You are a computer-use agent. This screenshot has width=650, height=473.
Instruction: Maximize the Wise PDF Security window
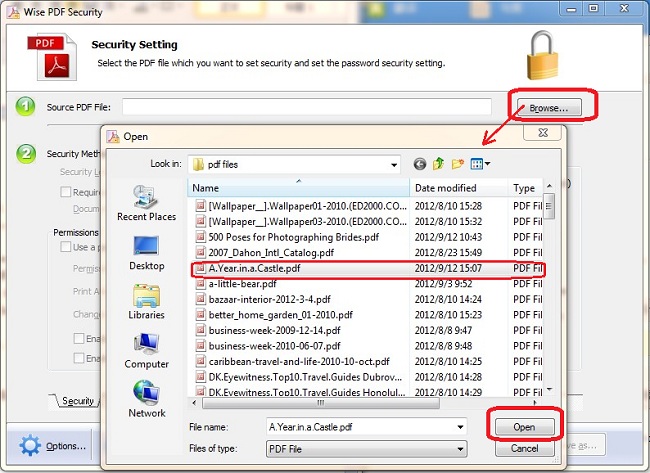[x=594, y=8]
